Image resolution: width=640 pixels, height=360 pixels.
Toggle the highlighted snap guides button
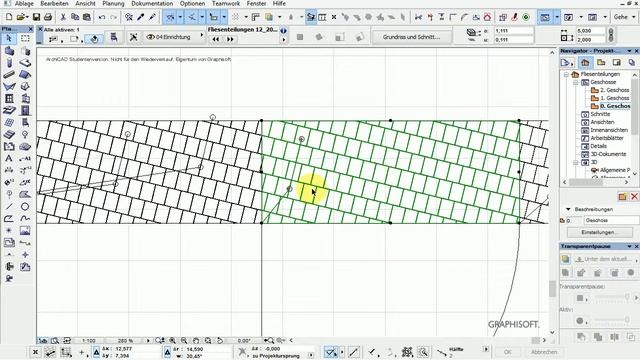(191, 17)
